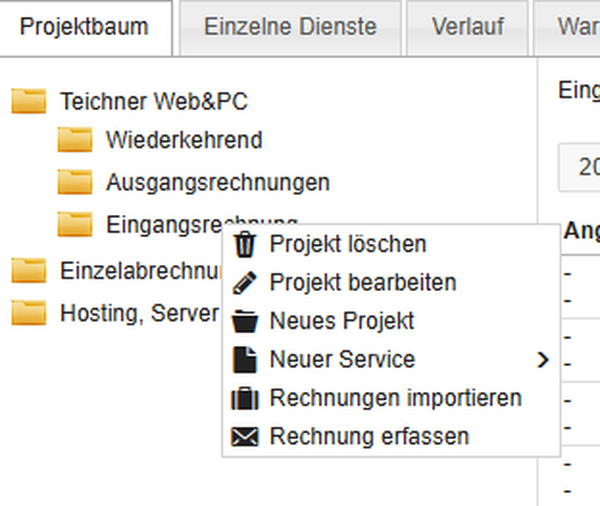Viewport: 600px width, 506px height.
Task: Open the dropdown starting with 20
Action: click(x=580, y=168)
